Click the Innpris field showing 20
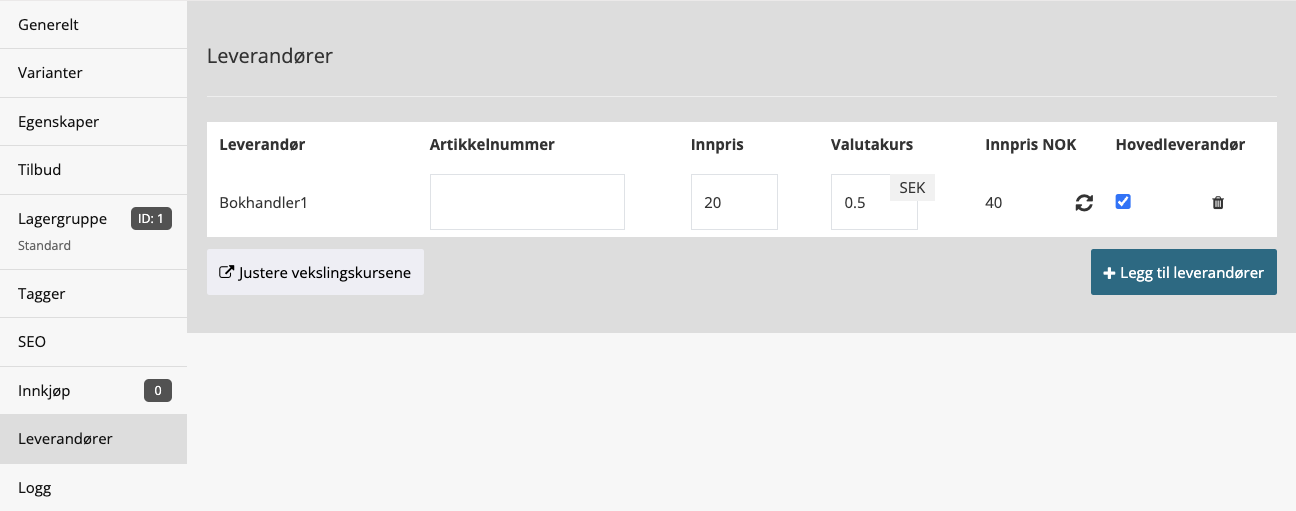The width and height of the screenshot is (1296, 511). pyautogui.click(x=734, y=202)
